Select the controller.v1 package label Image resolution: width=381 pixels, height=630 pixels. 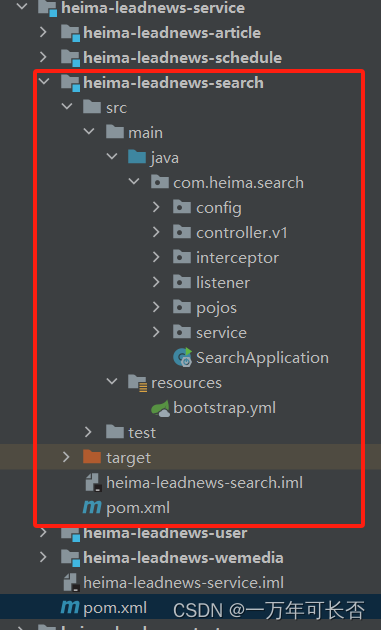click(x=242, y=233)
